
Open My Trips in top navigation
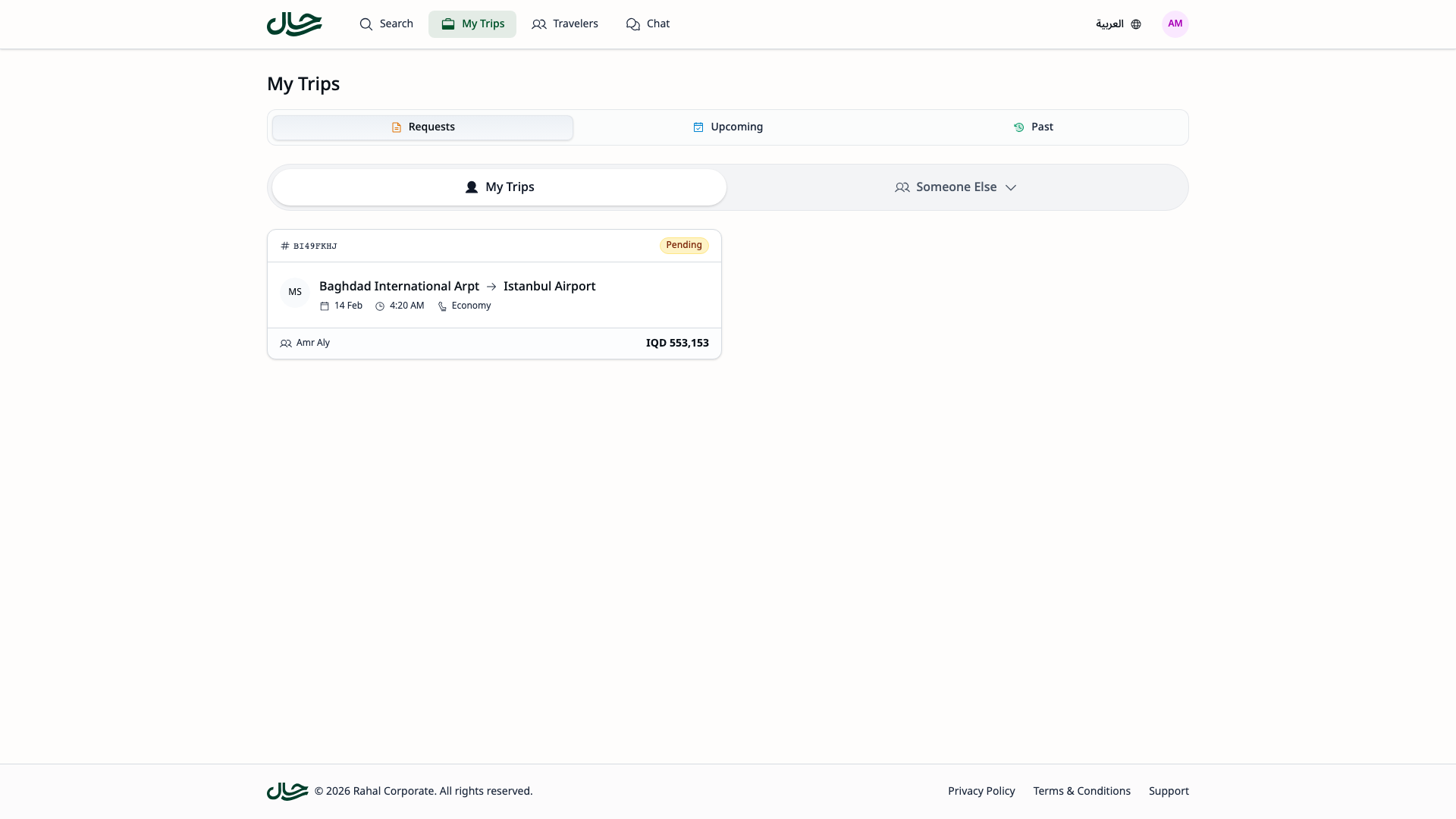pyautogui.click(x=472, y=24)
